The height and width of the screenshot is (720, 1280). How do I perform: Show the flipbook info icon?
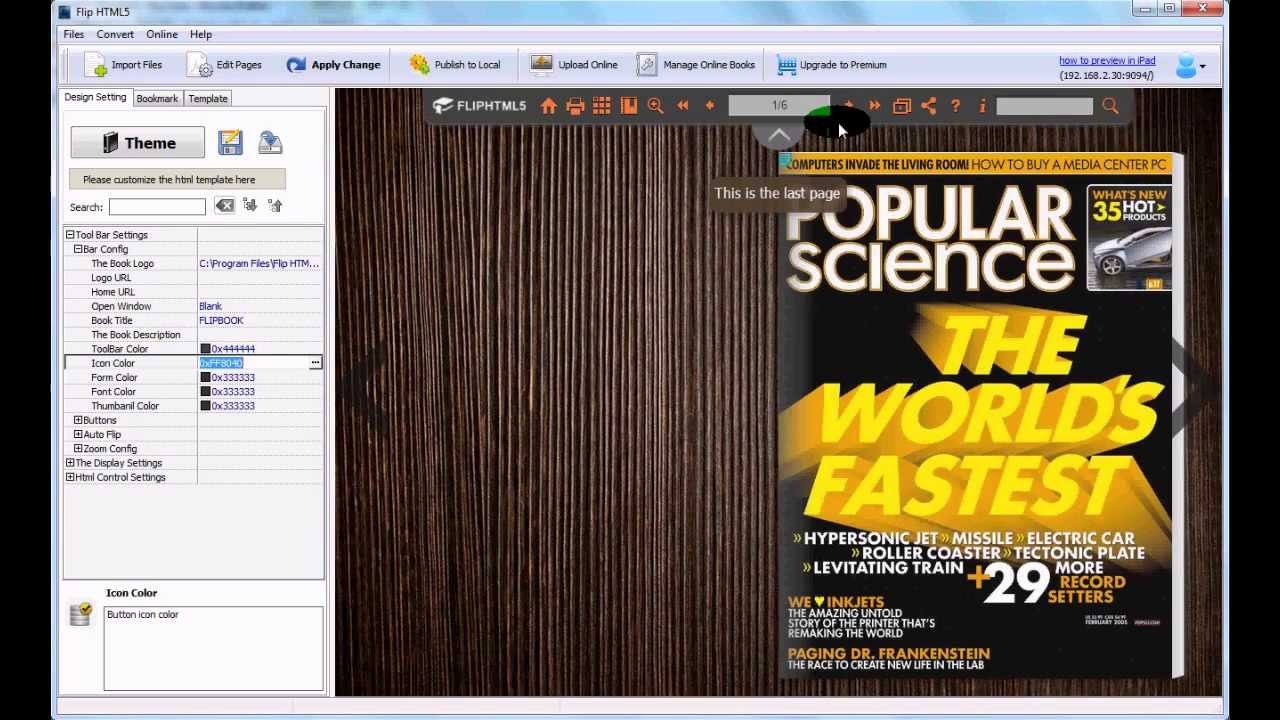983,106
